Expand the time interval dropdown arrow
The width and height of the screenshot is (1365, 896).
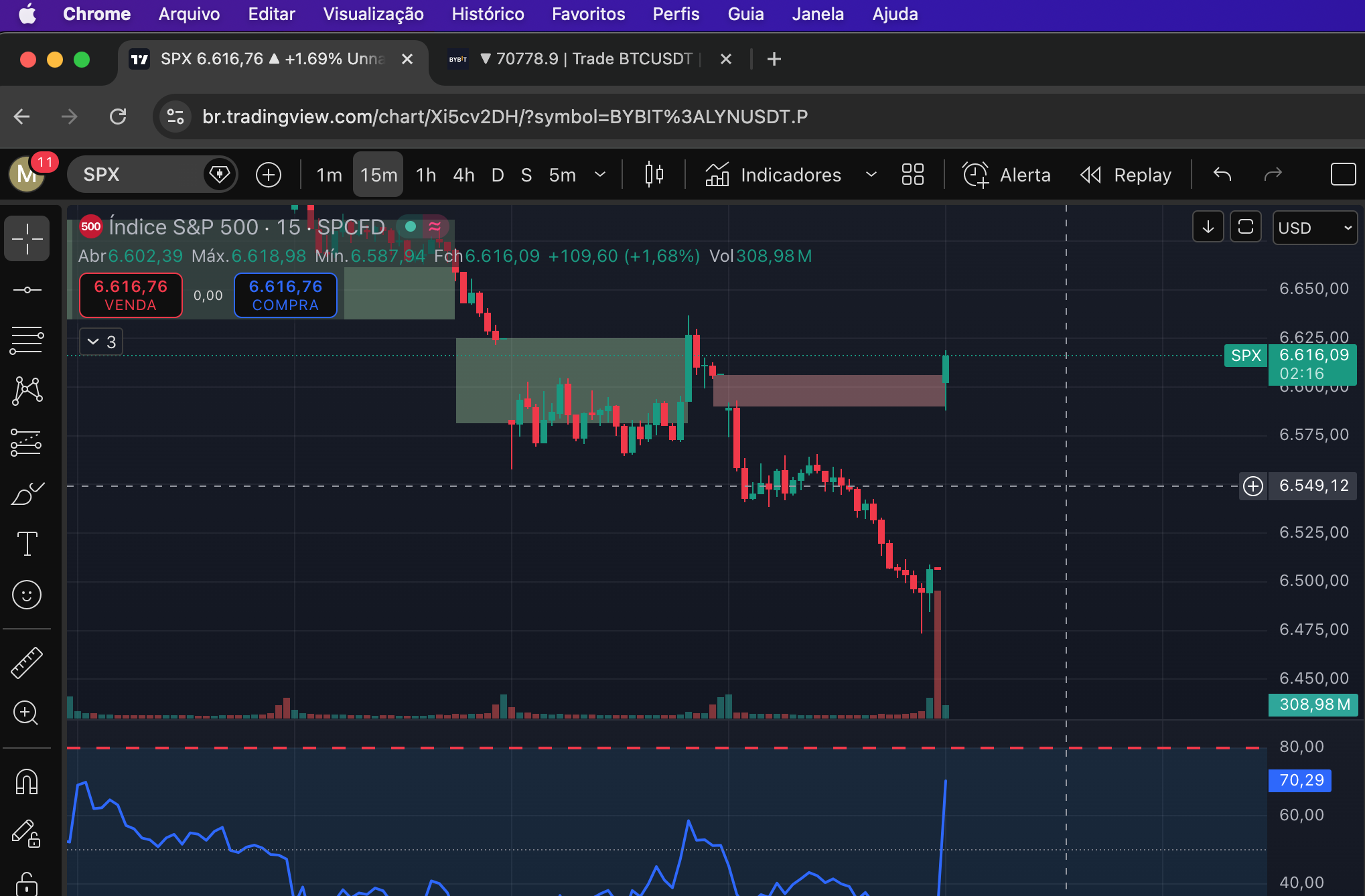tap(600, 175)
